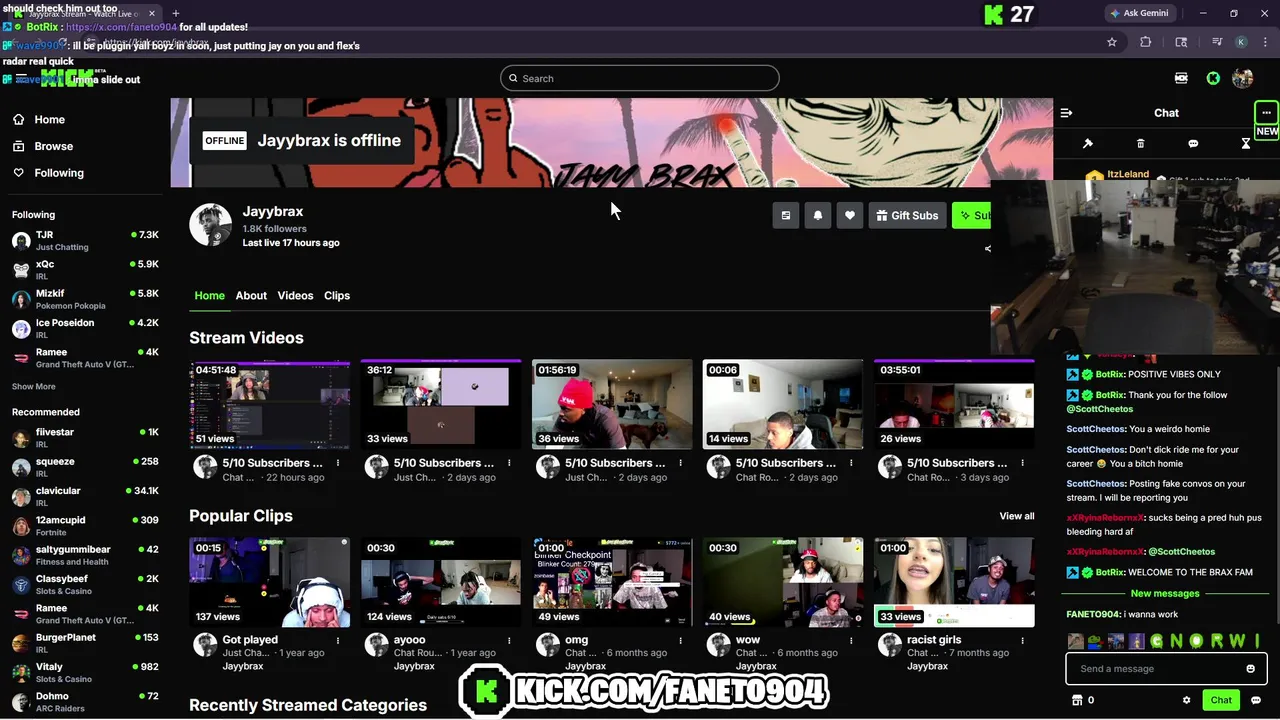Open browser Extensions puzzle icon

1146,42
